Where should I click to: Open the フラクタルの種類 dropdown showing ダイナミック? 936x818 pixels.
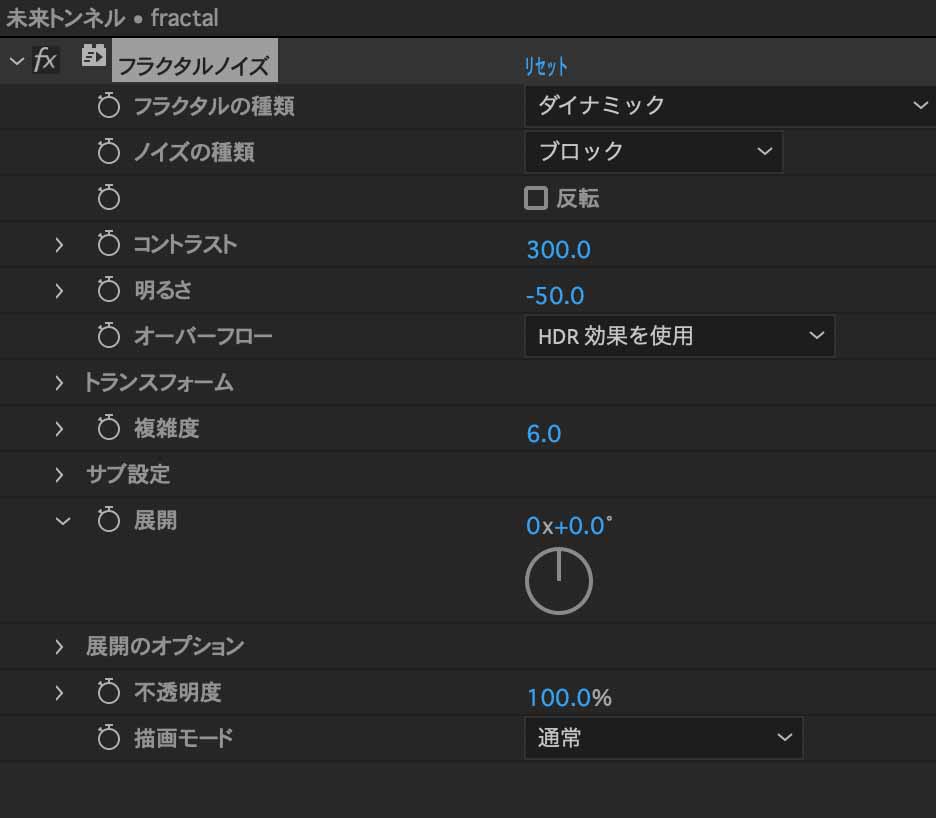click(730, 106)
